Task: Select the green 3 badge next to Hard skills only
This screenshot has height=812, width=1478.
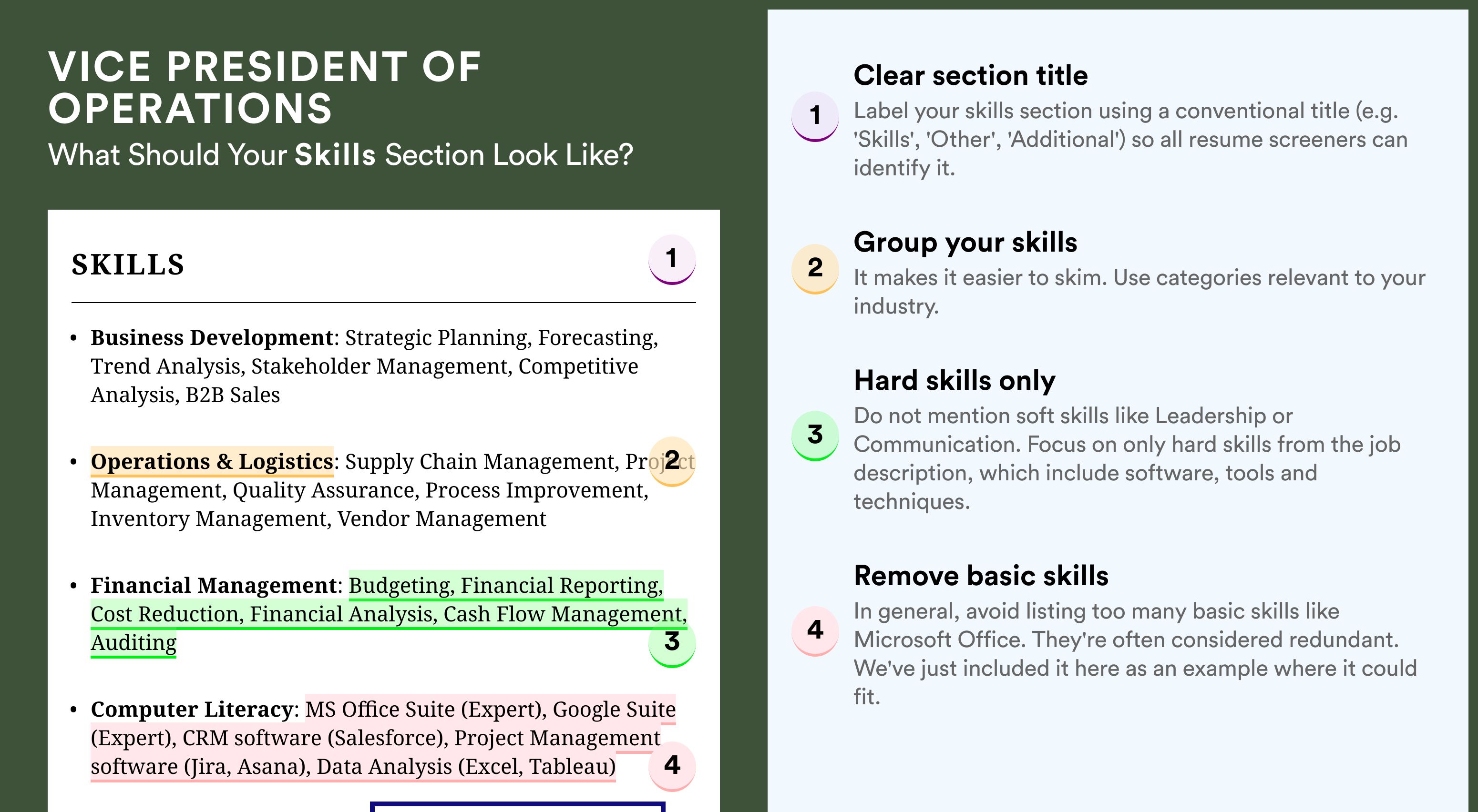Action: coord(815,435)
